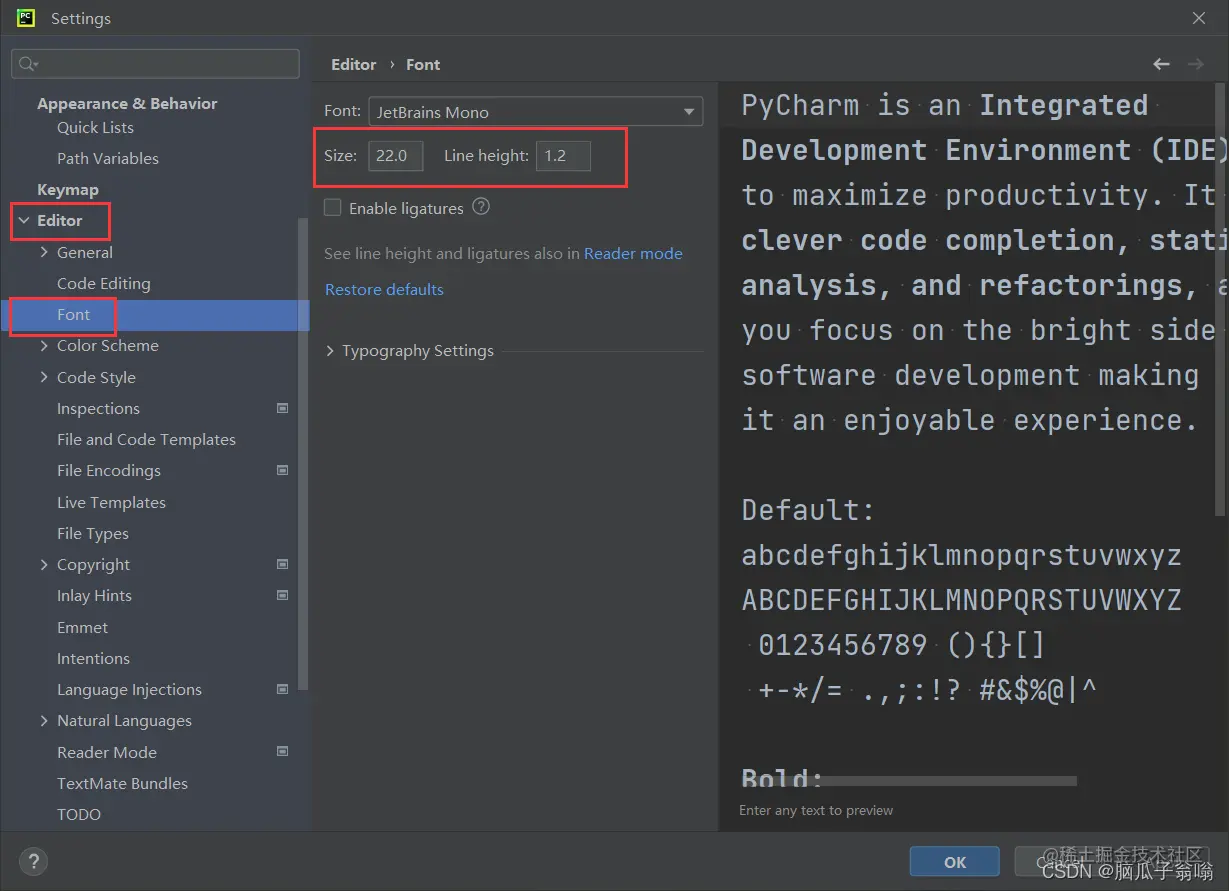Screen dimensions: 1229x891
Task: Close the Settings dialog
Action: (1199, 18)
